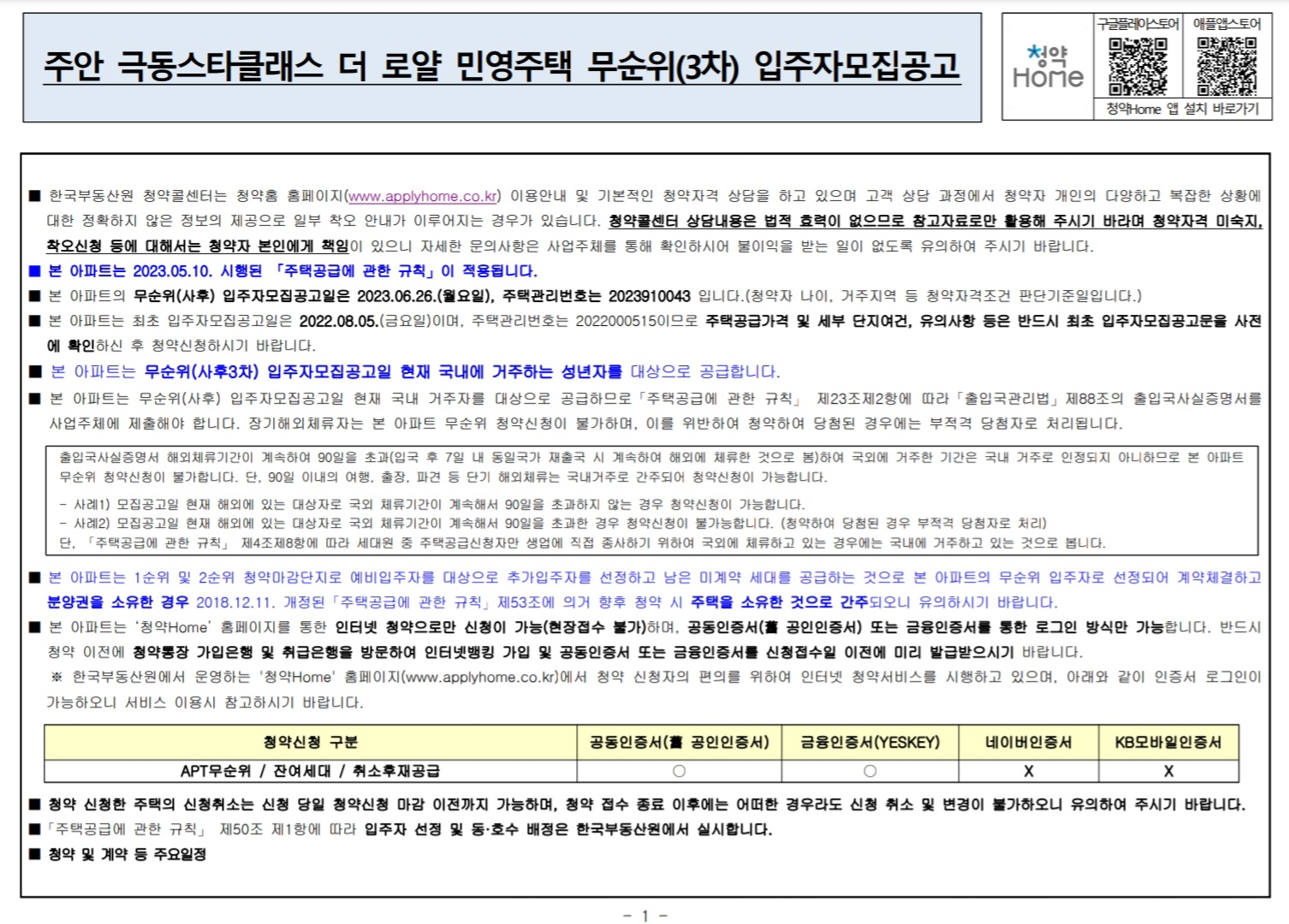The height and width of the screenshot is (924, 1289).
Task: Click the note starting ※ 한국부동산원에서 운영하는
Action: tap(654, 690)
